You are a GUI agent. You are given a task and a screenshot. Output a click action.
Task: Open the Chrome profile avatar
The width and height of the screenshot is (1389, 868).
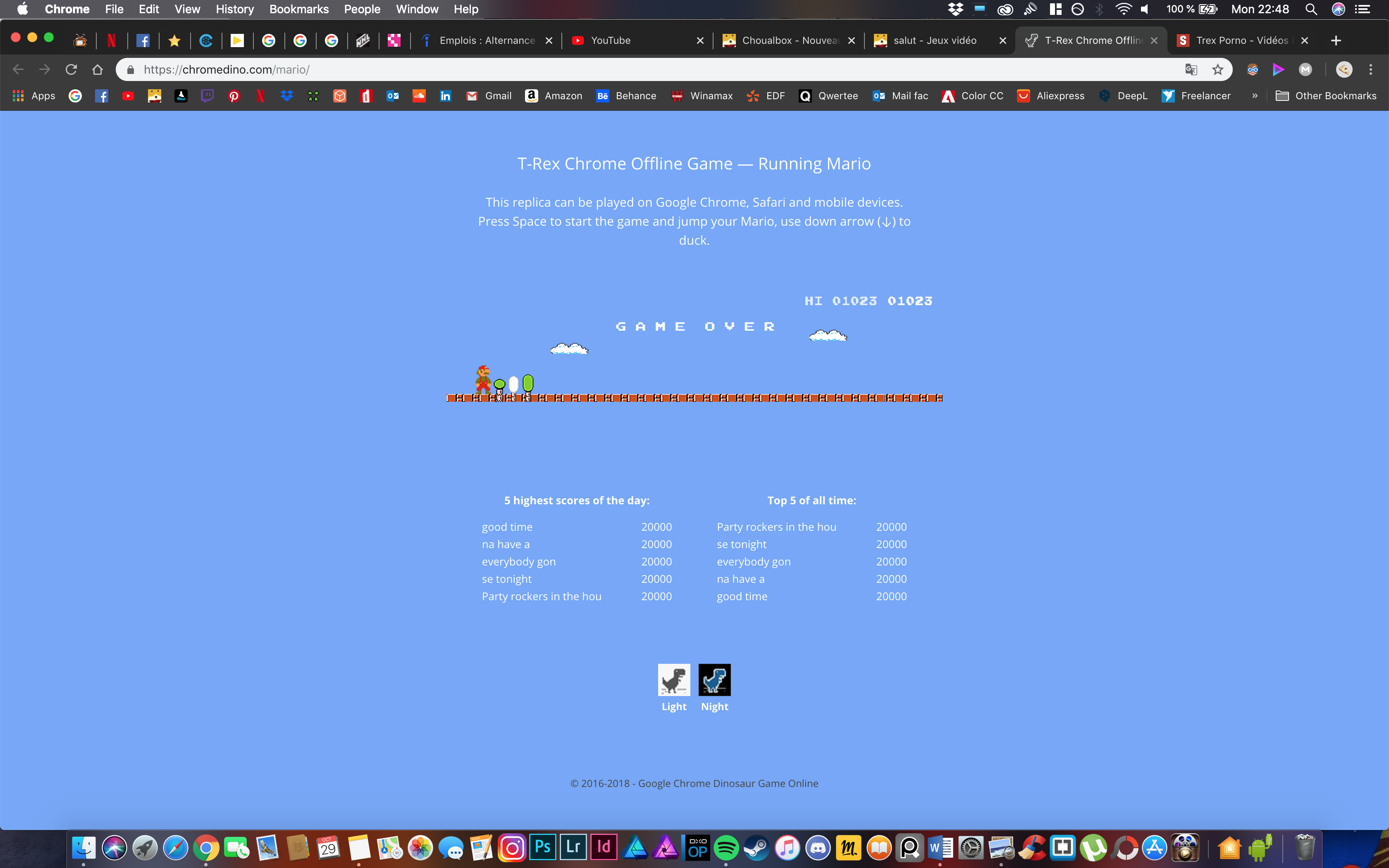[x=1344, y=69]
